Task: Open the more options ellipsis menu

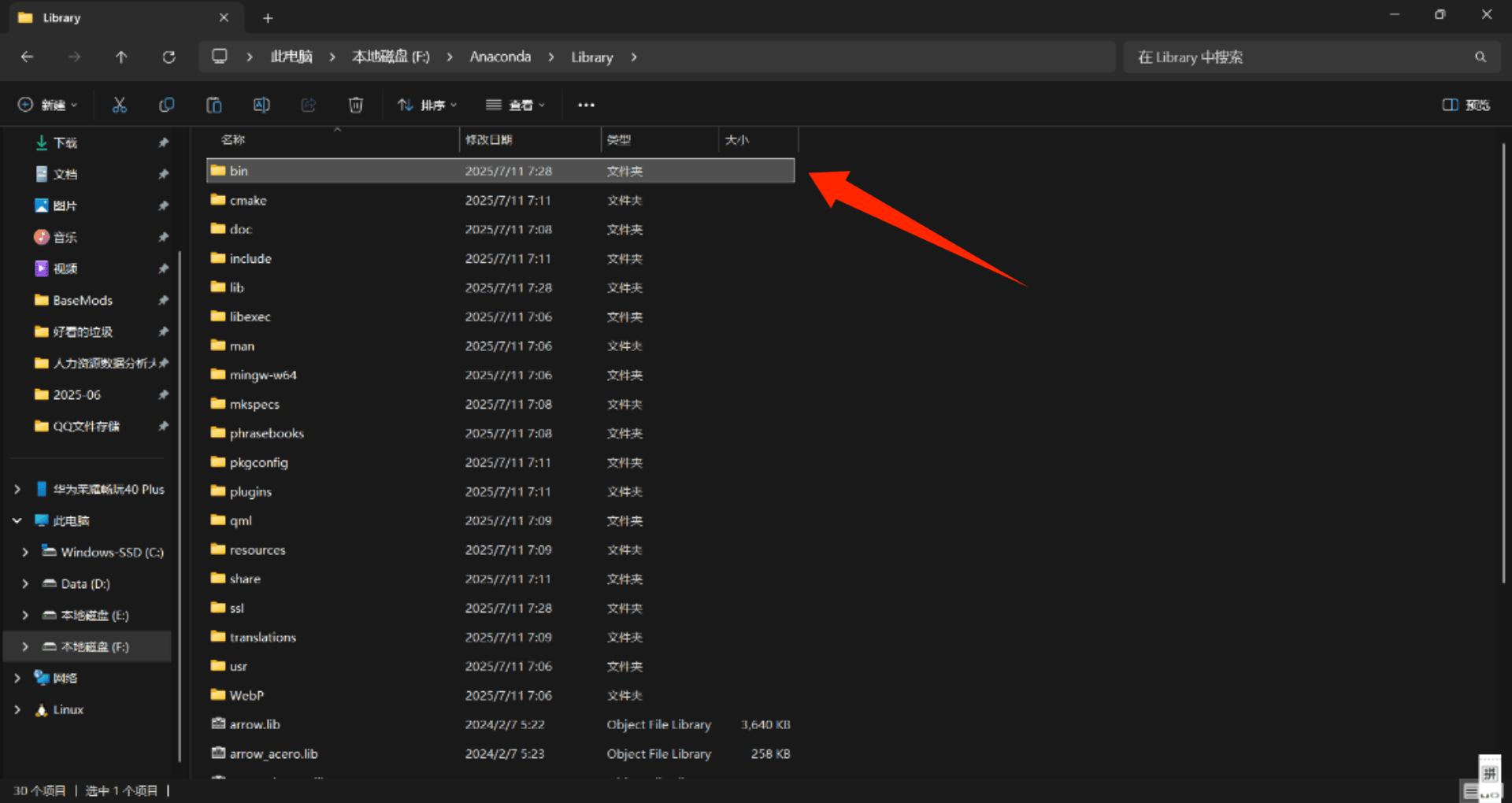Action: 586,105
